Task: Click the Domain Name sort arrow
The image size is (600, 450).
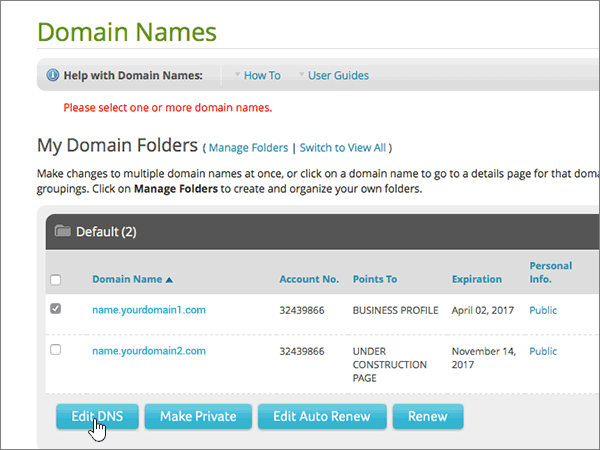Action: 169,280
